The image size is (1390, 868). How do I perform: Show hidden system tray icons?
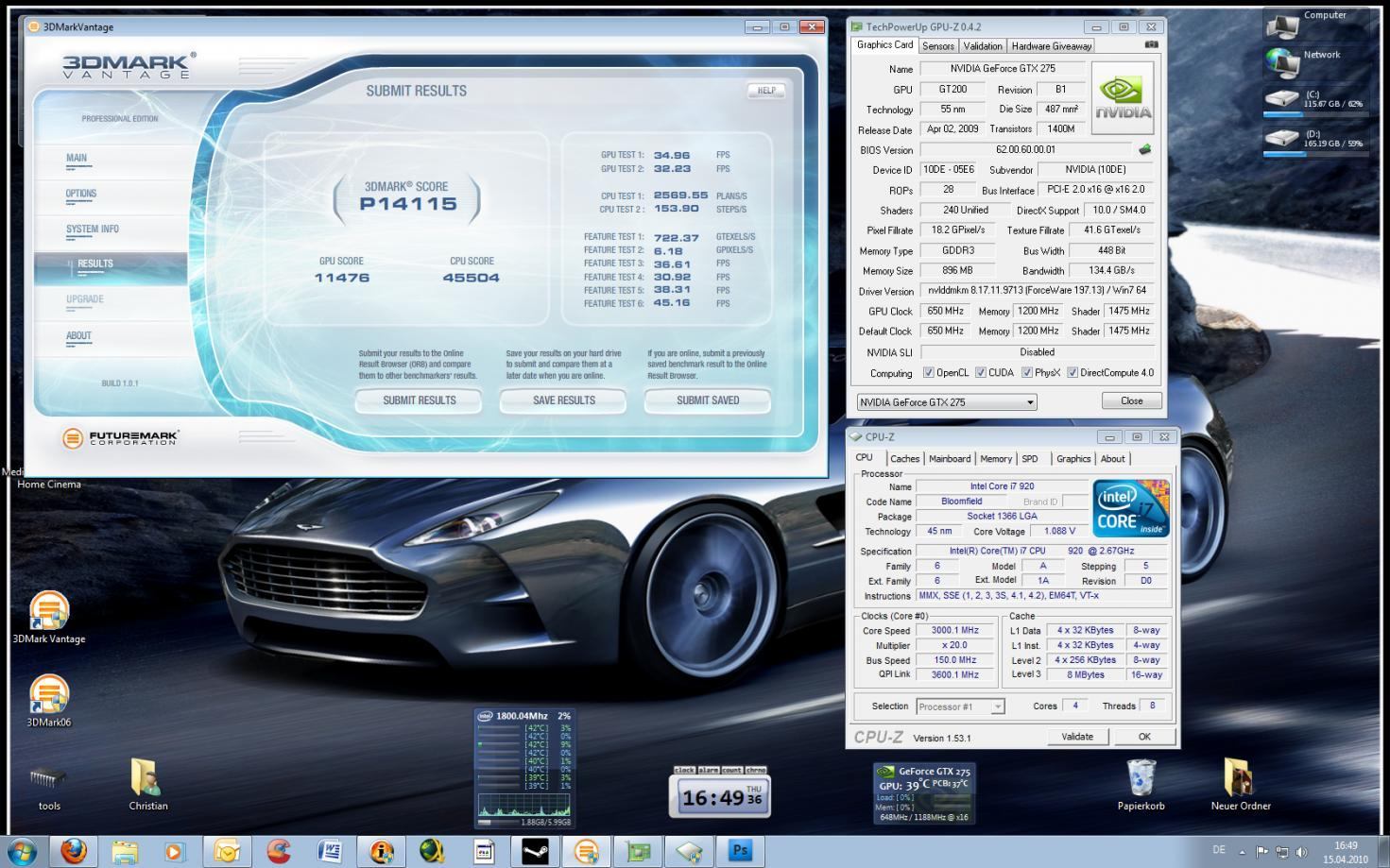1242,852
